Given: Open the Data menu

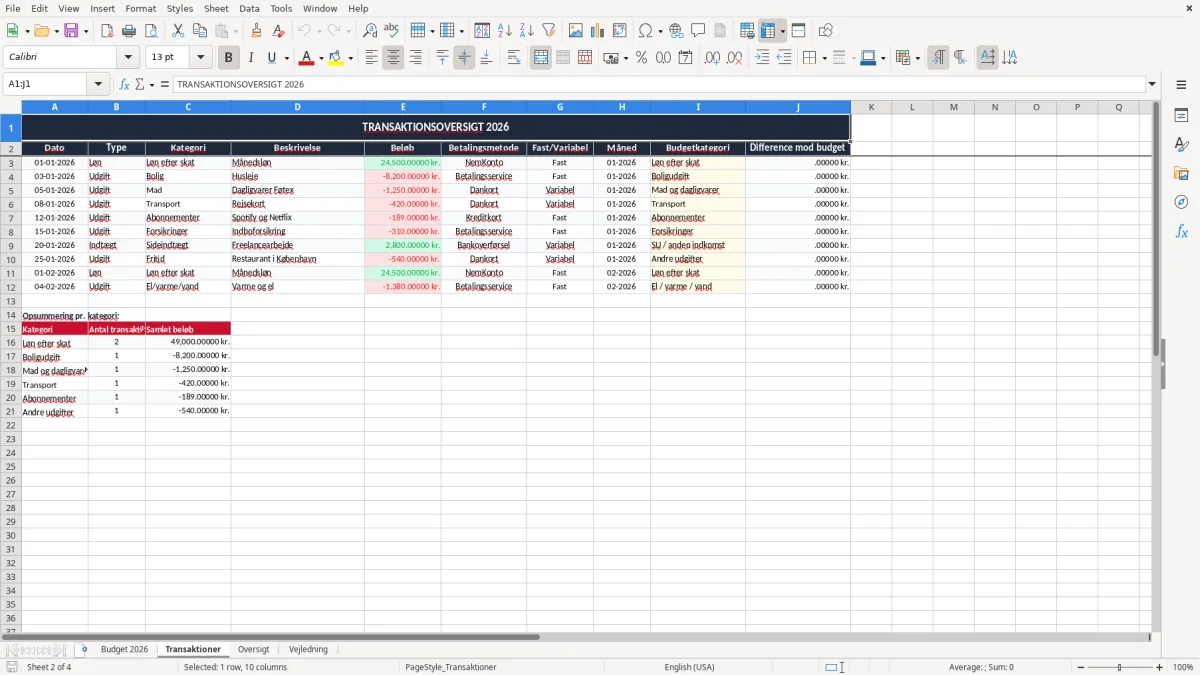Looking at the screenshot, I should [x=249, y=8].
